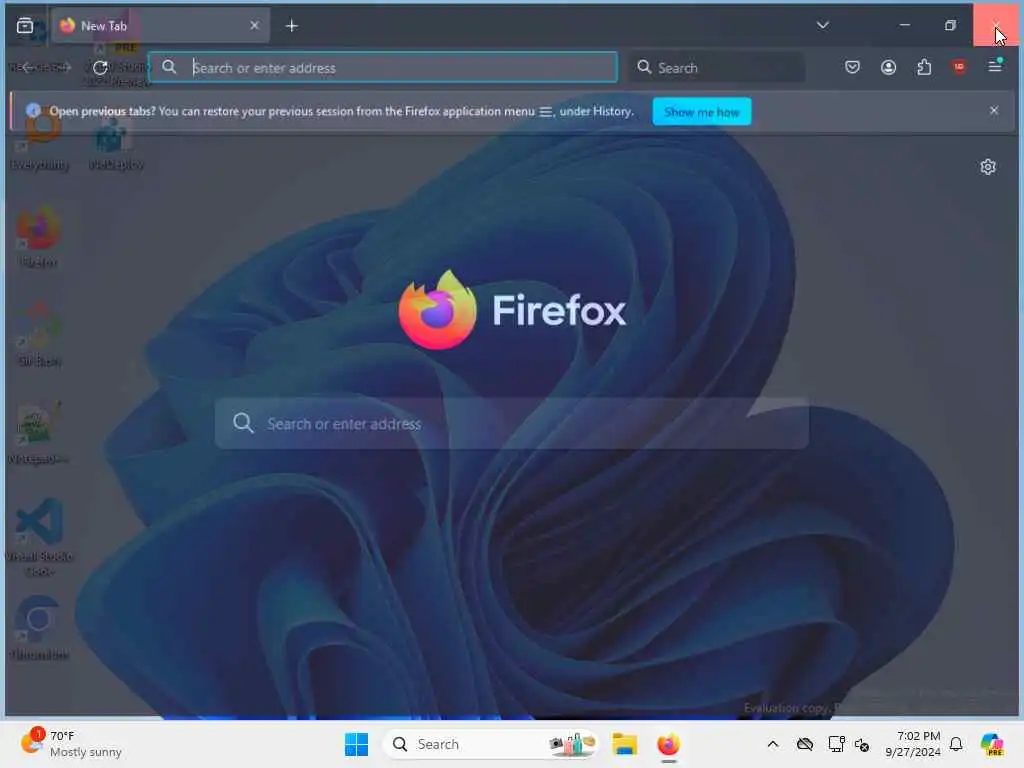Select the Git Bash desktop icon
The height and width of the screenshot is (768, 1024).
coord(39,334)
